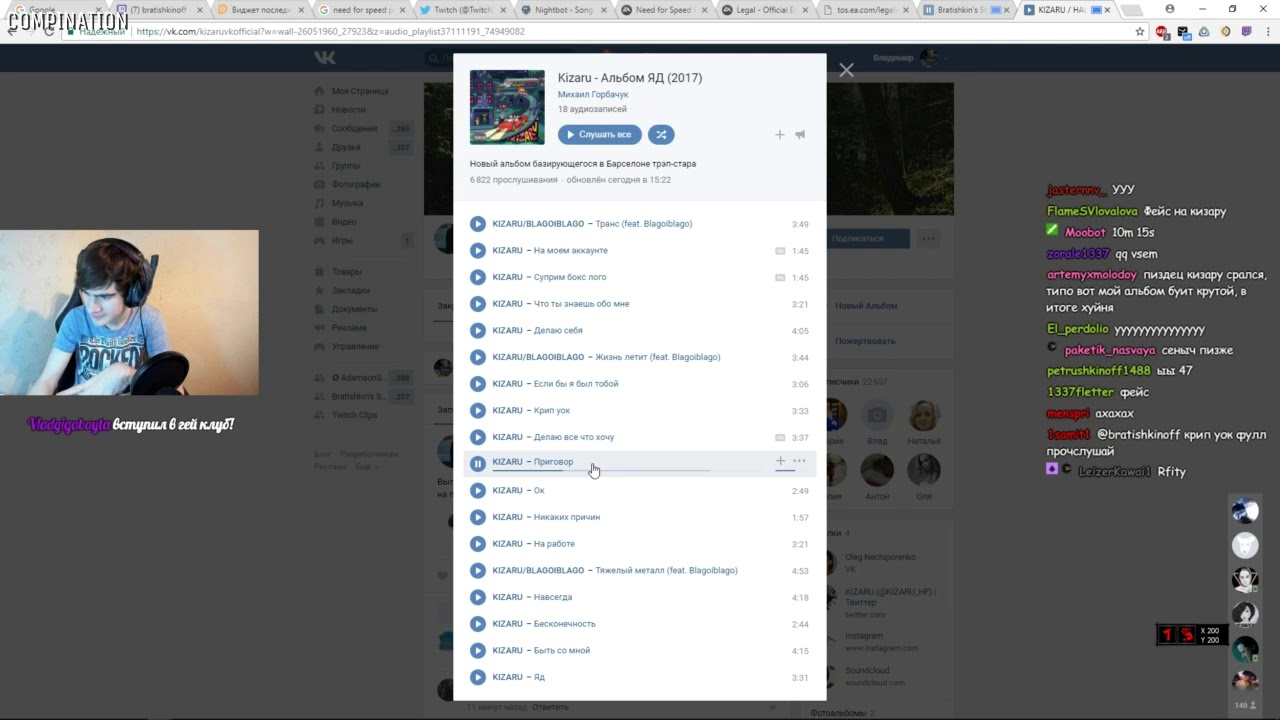This screenshot has height=720, width=1280.
Task: Play the track Навсегда
Action: [478, 597]
